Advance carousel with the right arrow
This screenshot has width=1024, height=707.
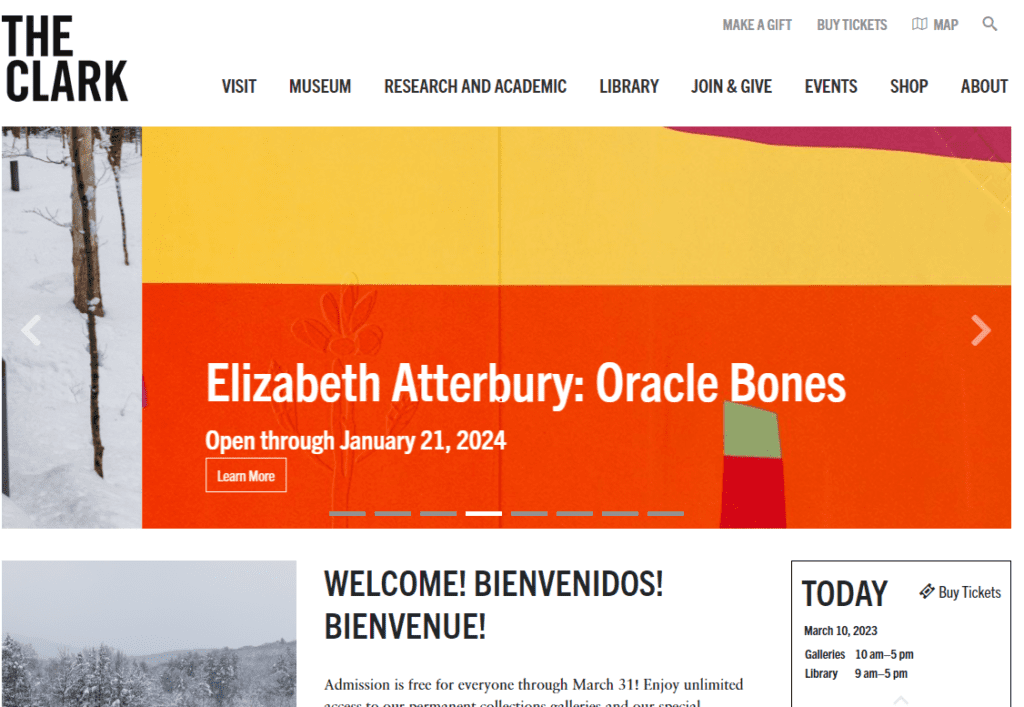coord(980,330)
